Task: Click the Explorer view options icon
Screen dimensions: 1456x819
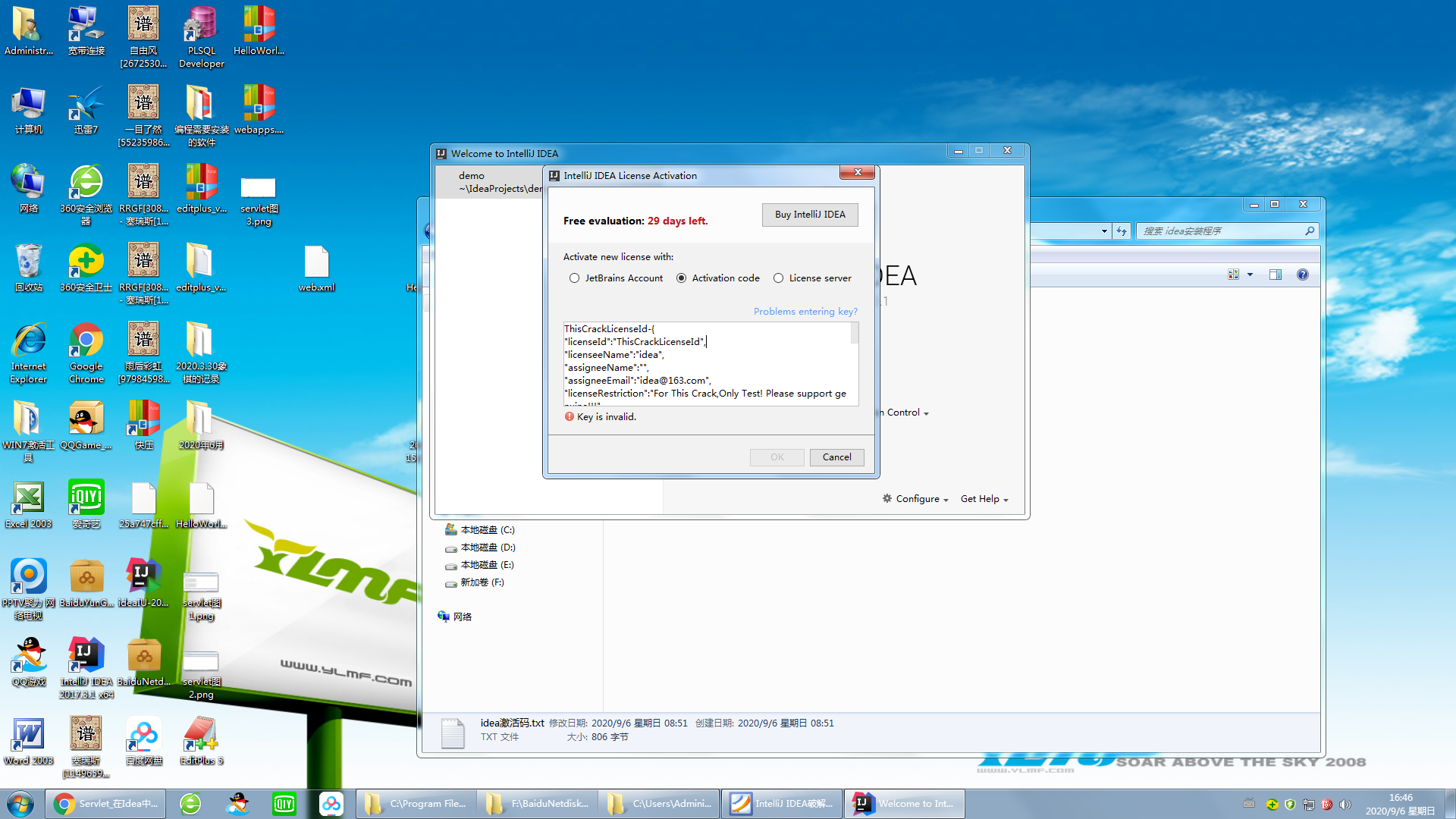Action: click(1233, 275)
